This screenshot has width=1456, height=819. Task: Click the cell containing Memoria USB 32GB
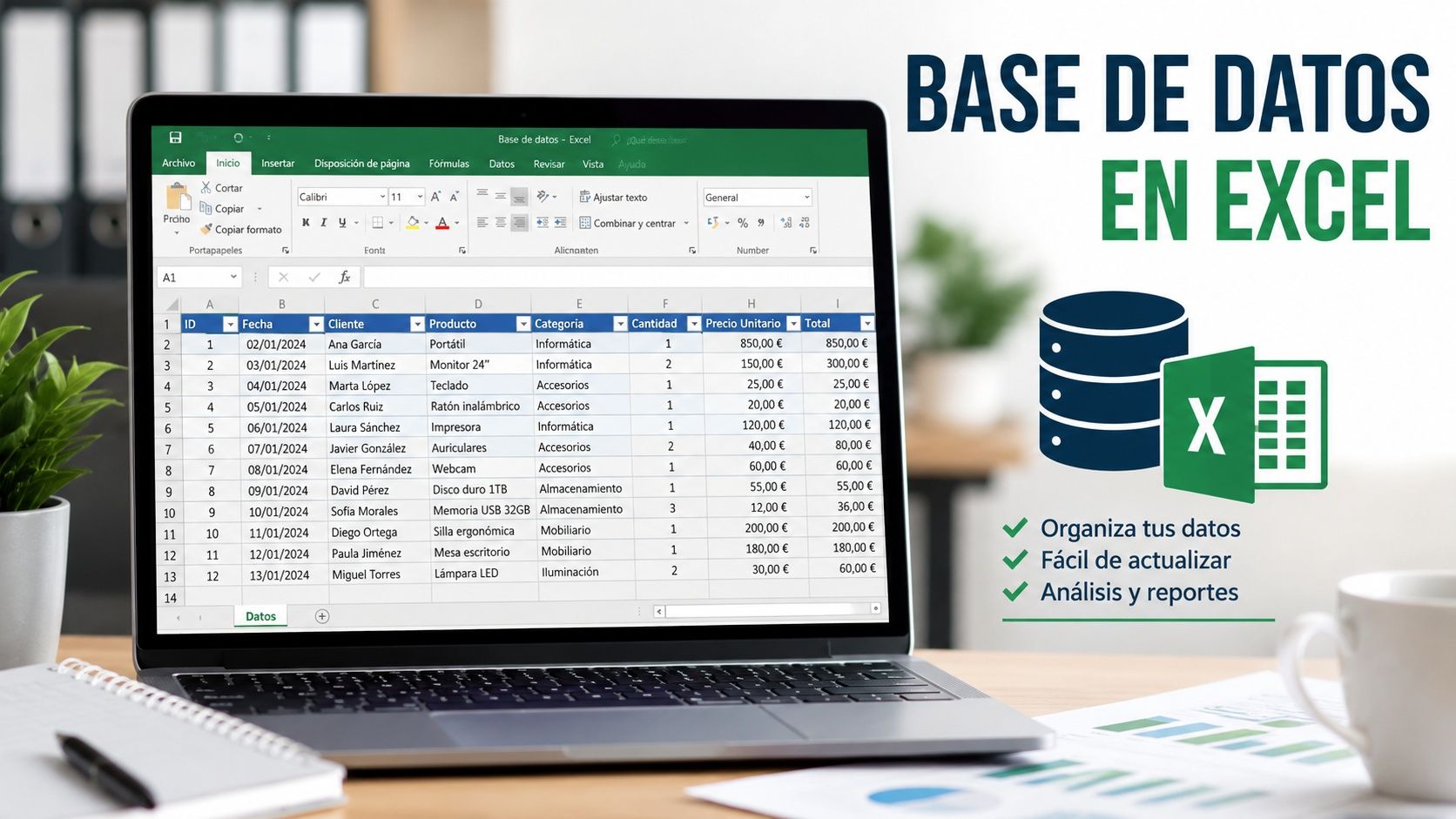[x=482, y=510]
